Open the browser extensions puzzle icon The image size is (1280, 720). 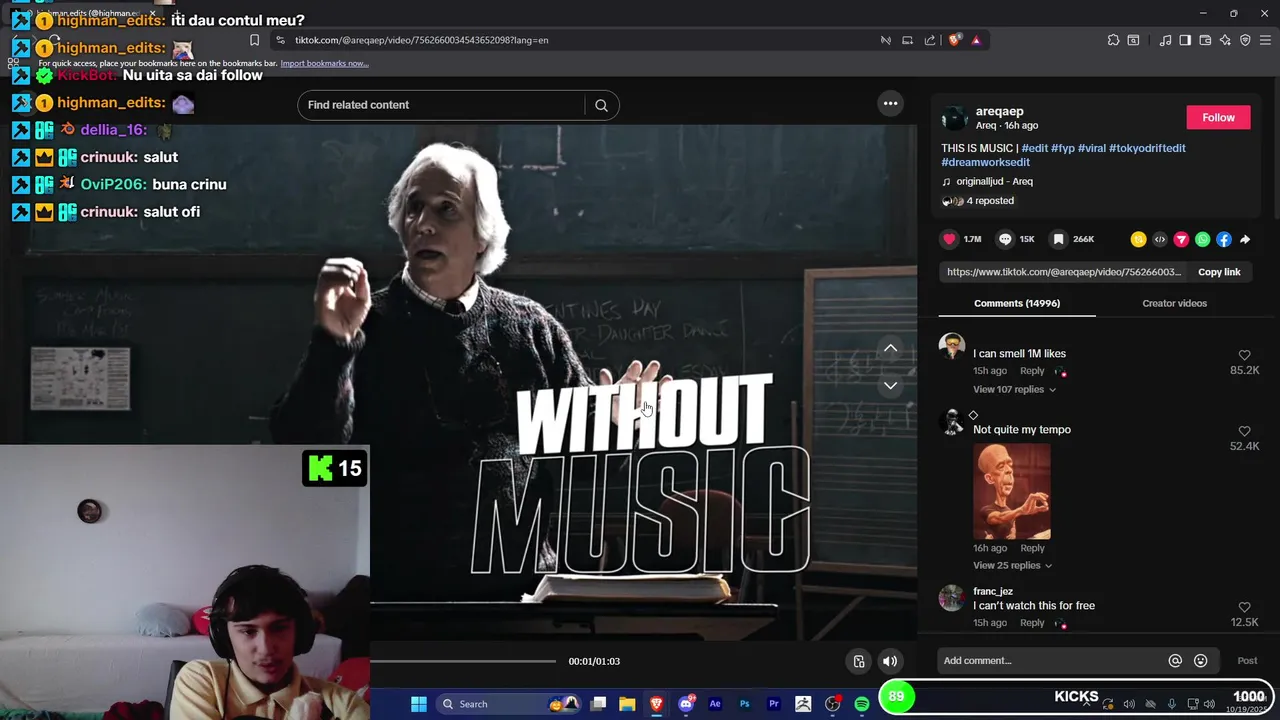coord(1113,40)
